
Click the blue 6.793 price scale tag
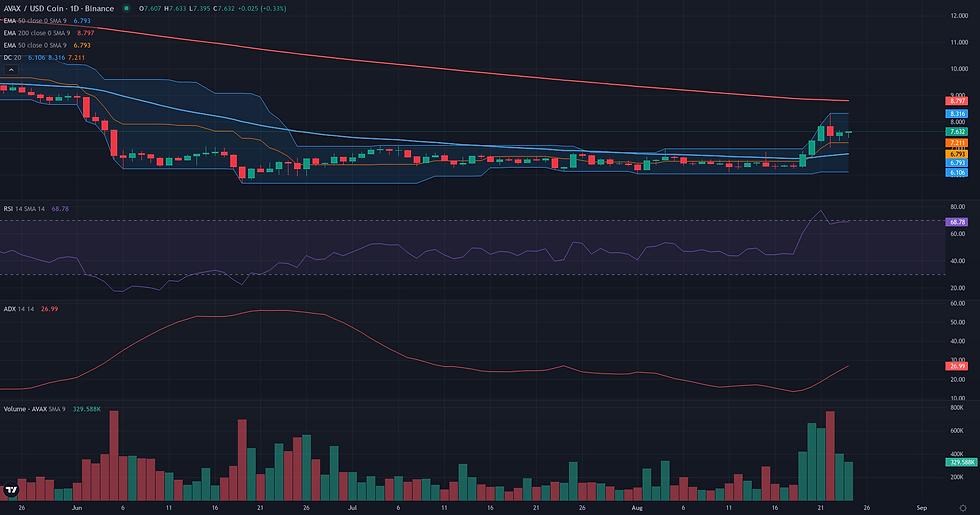tap(956, 162)
